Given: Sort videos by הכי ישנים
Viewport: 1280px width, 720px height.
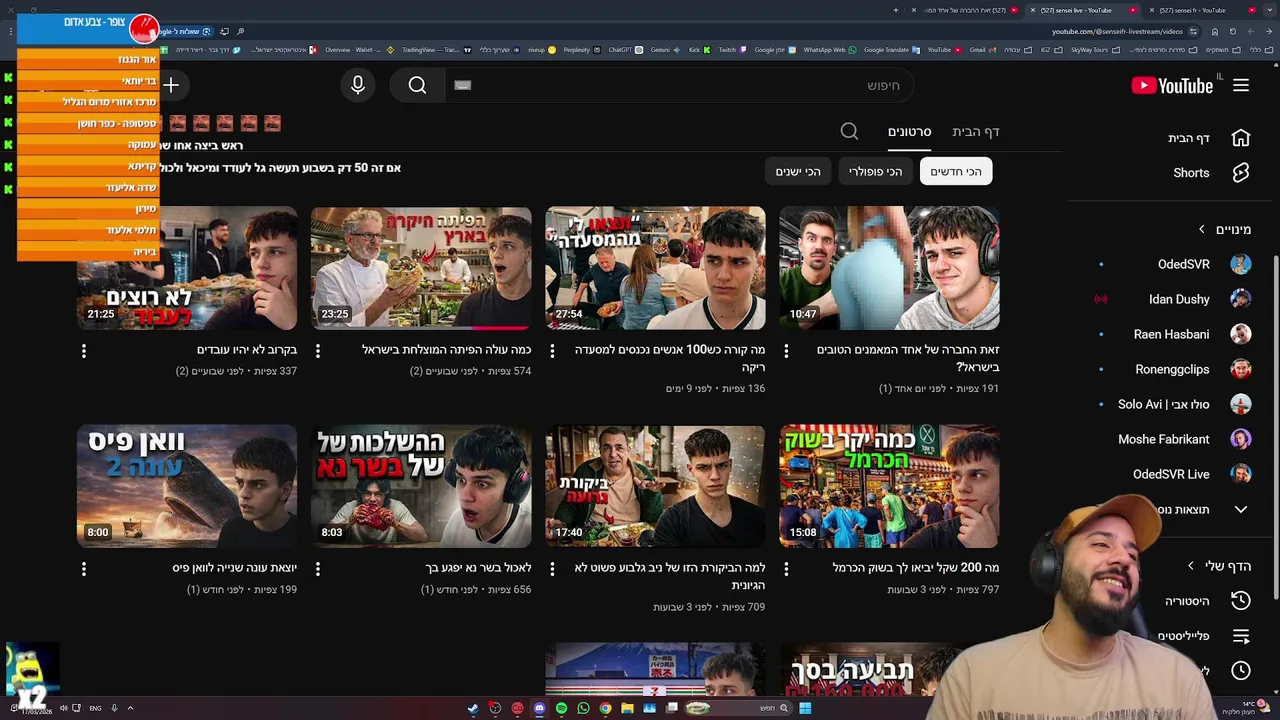Looking at the screenshot, I should 798,171.
